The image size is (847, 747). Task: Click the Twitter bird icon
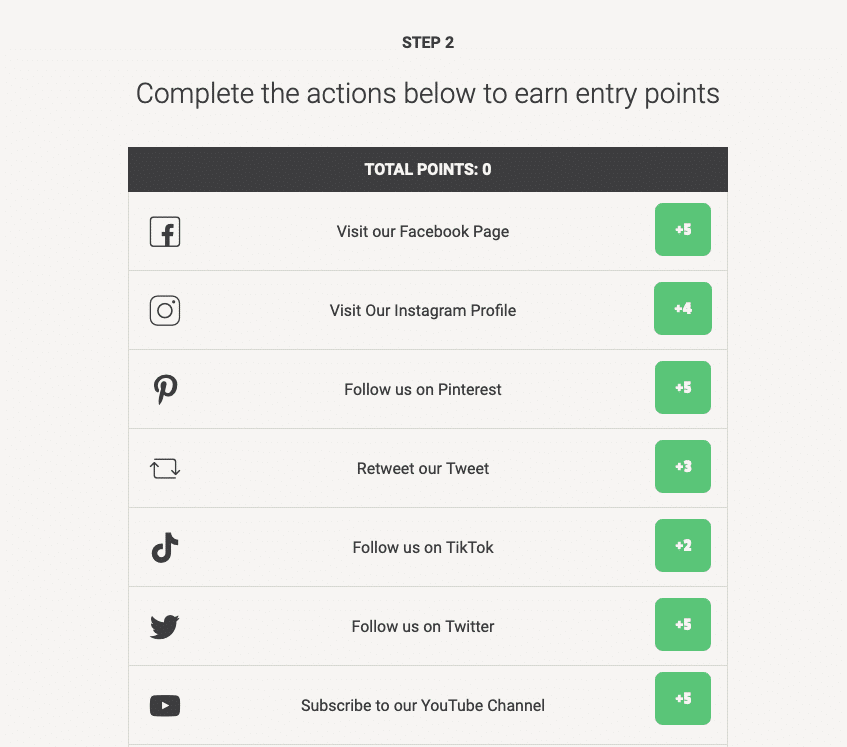(x=165, y=627)
